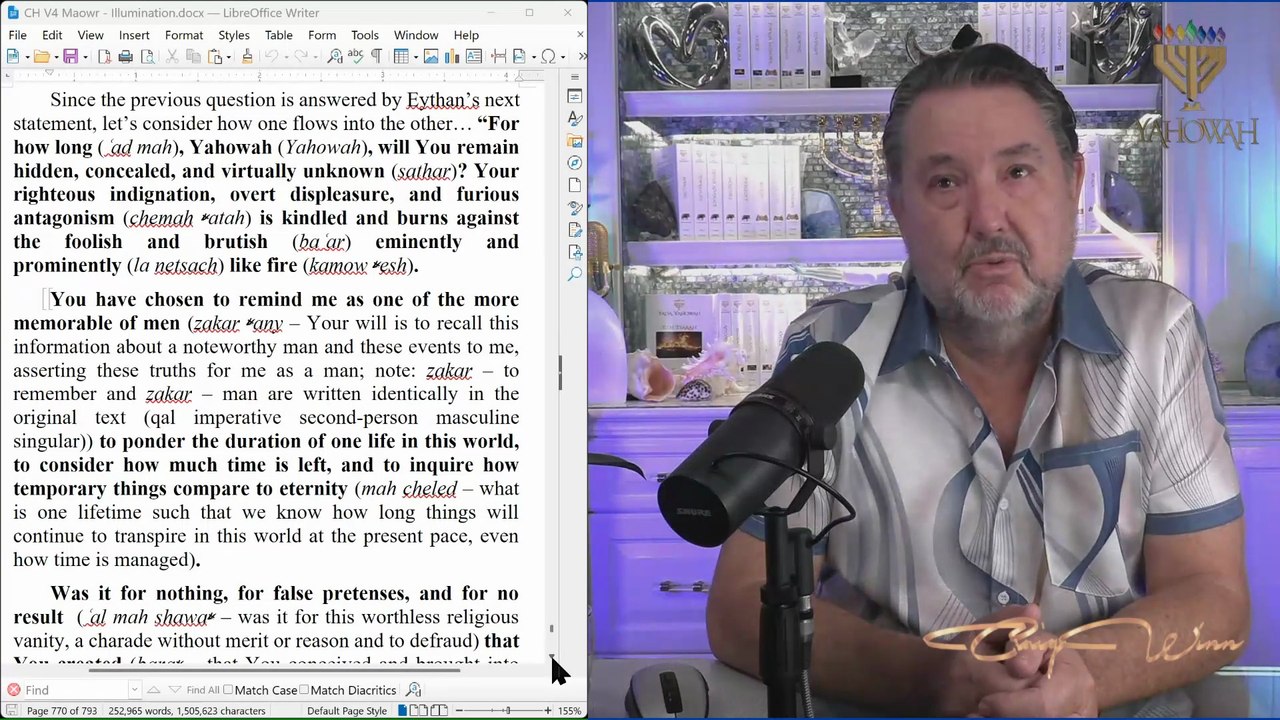The image size is (1280, 720).
Task: Open sidebar Accessibility Check deck
Action: pos(575,252)
